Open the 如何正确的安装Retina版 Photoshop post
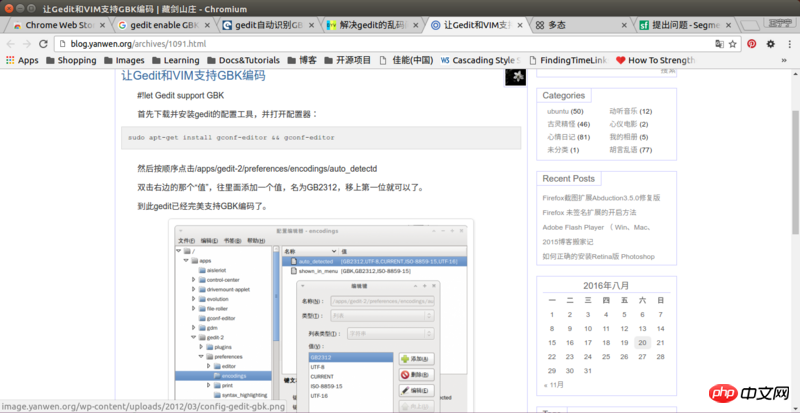The image size is (800, 413). [598, 257]
